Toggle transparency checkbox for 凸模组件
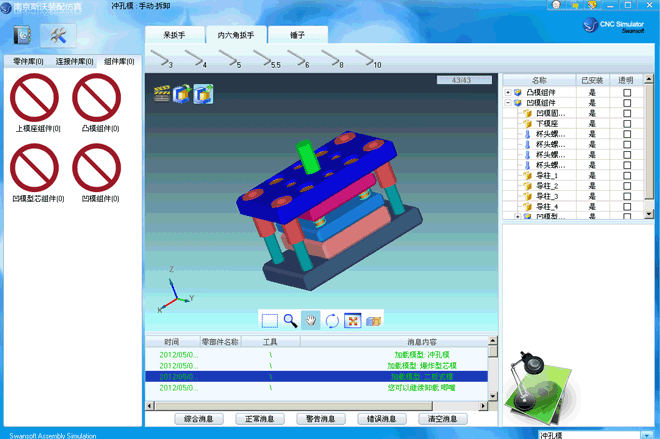660x439 pixels. [627, 92]
